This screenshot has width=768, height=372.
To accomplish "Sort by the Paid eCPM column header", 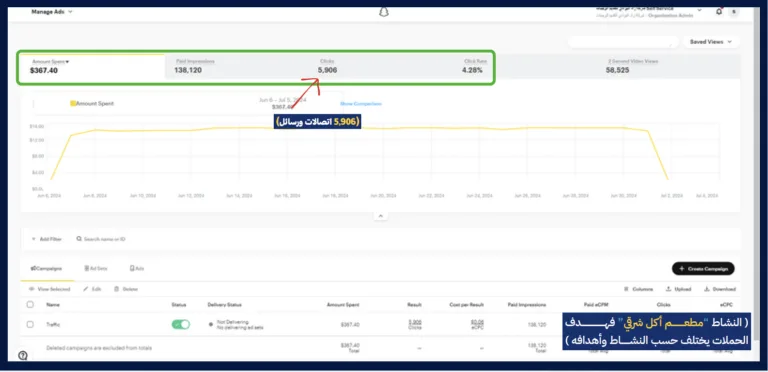I will click(595, 304).
